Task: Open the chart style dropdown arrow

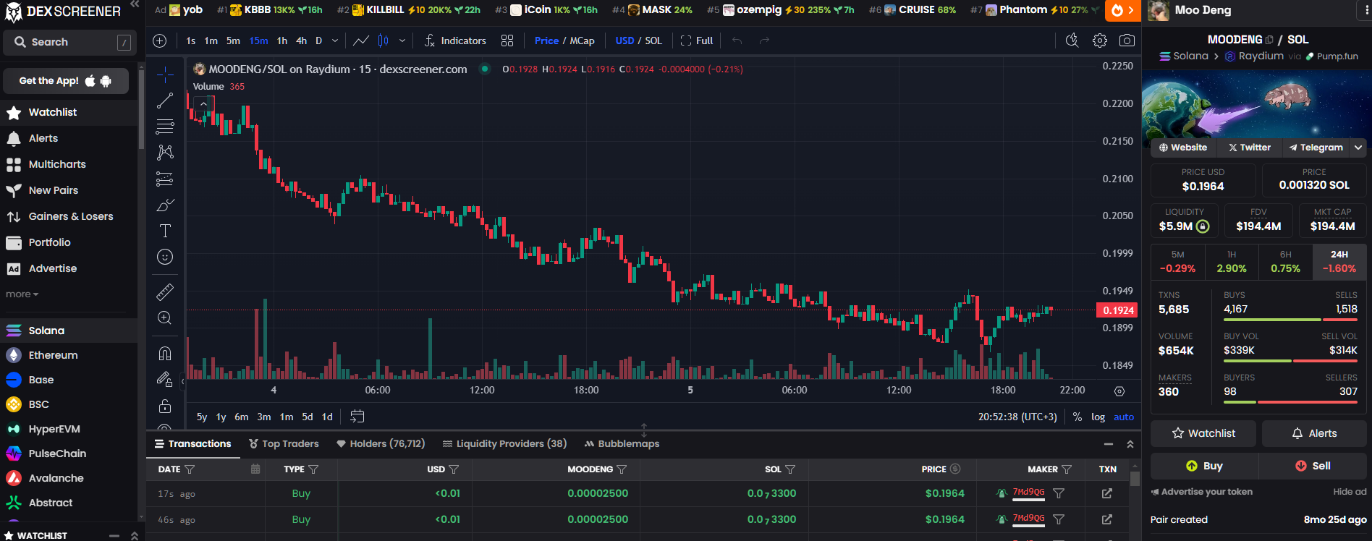Action: [403, 41]
